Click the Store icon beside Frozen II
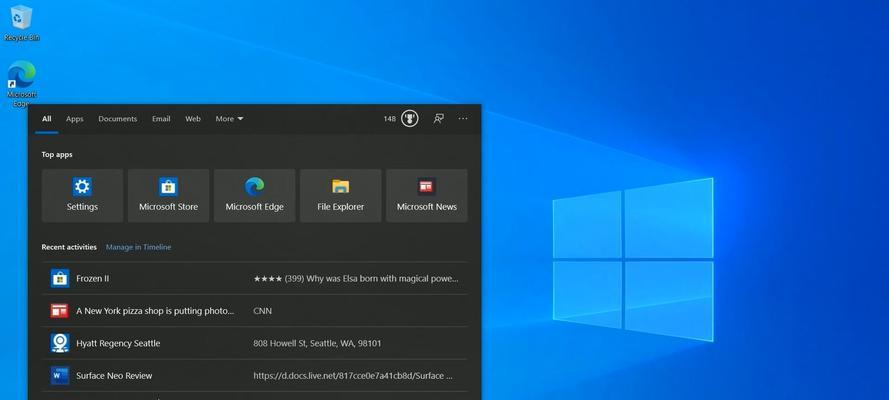This screenshot has width=889, height=400. tap(60, 278)
